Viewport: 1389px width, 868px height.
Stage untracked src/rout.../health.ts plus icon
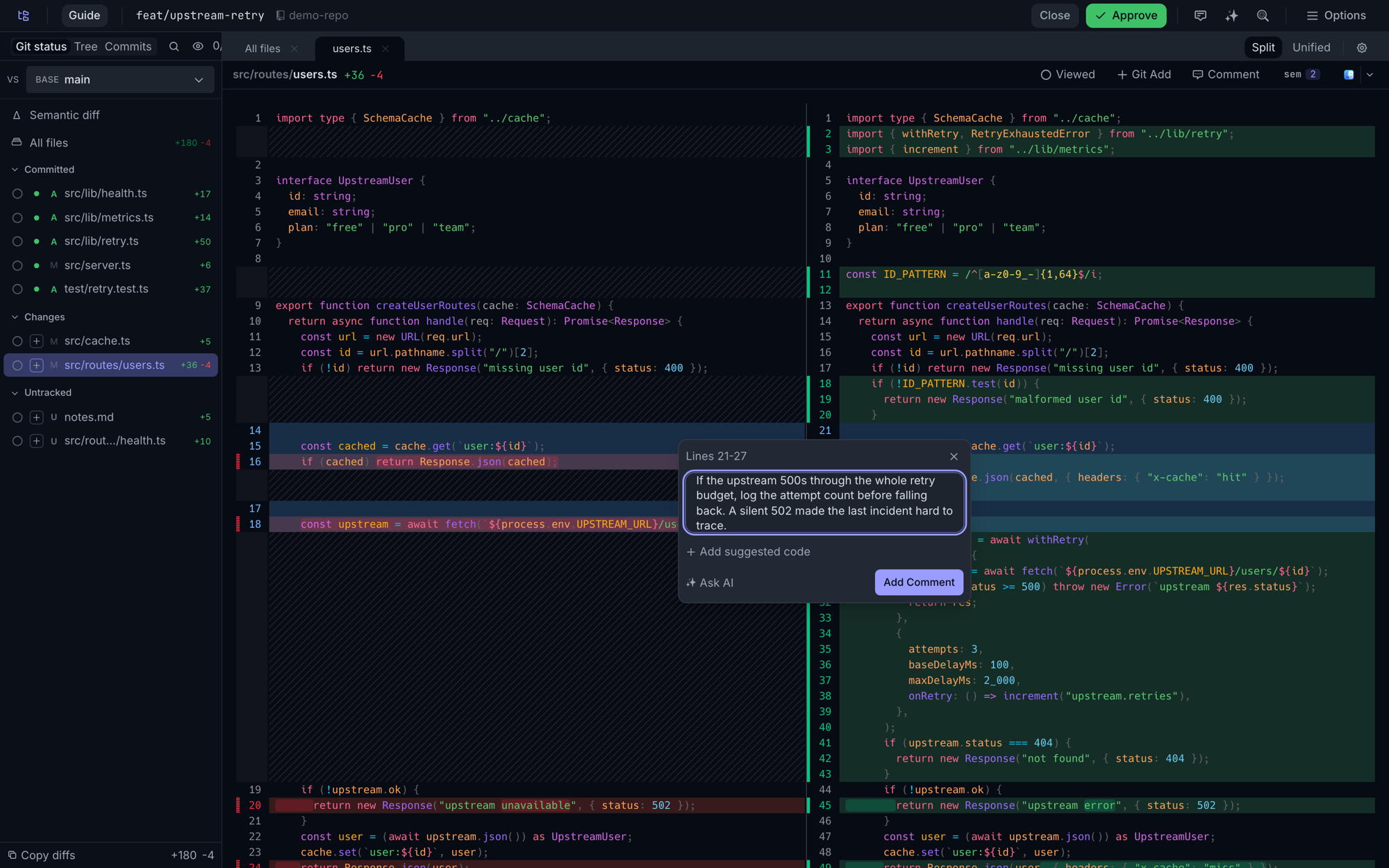tap(37, 441)
